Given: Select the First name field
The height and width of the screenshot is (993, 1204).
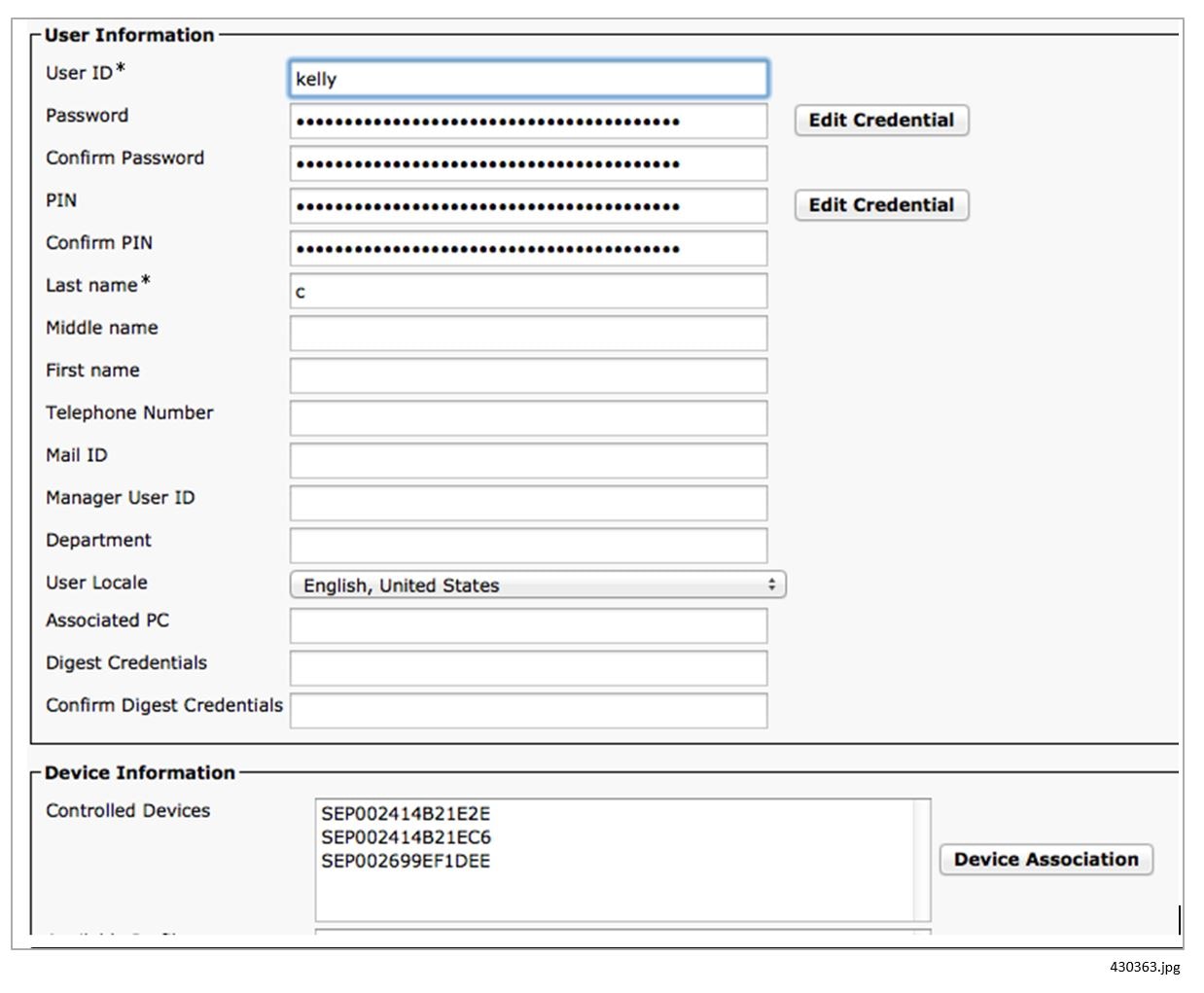Looking at the screenshot, I should click(x=528, y=374).
